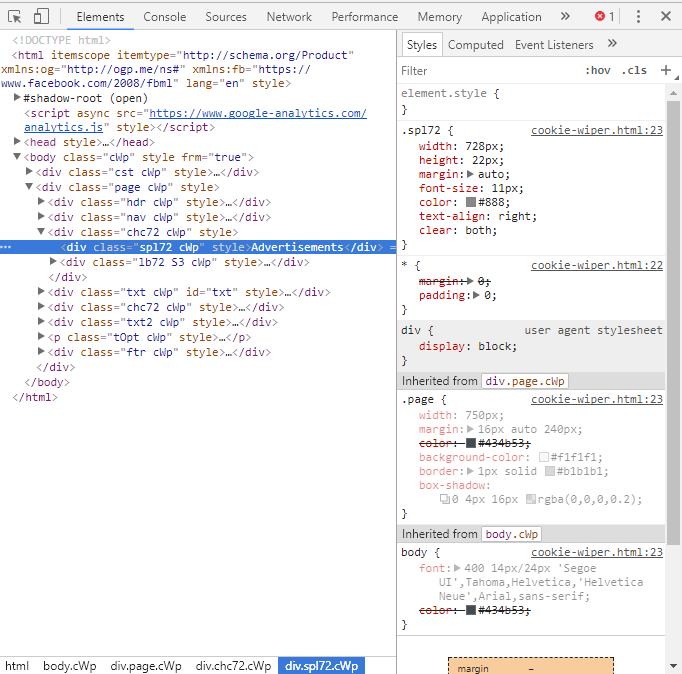
Task: Open the Sources tab
Action: (x=226, y=17)
